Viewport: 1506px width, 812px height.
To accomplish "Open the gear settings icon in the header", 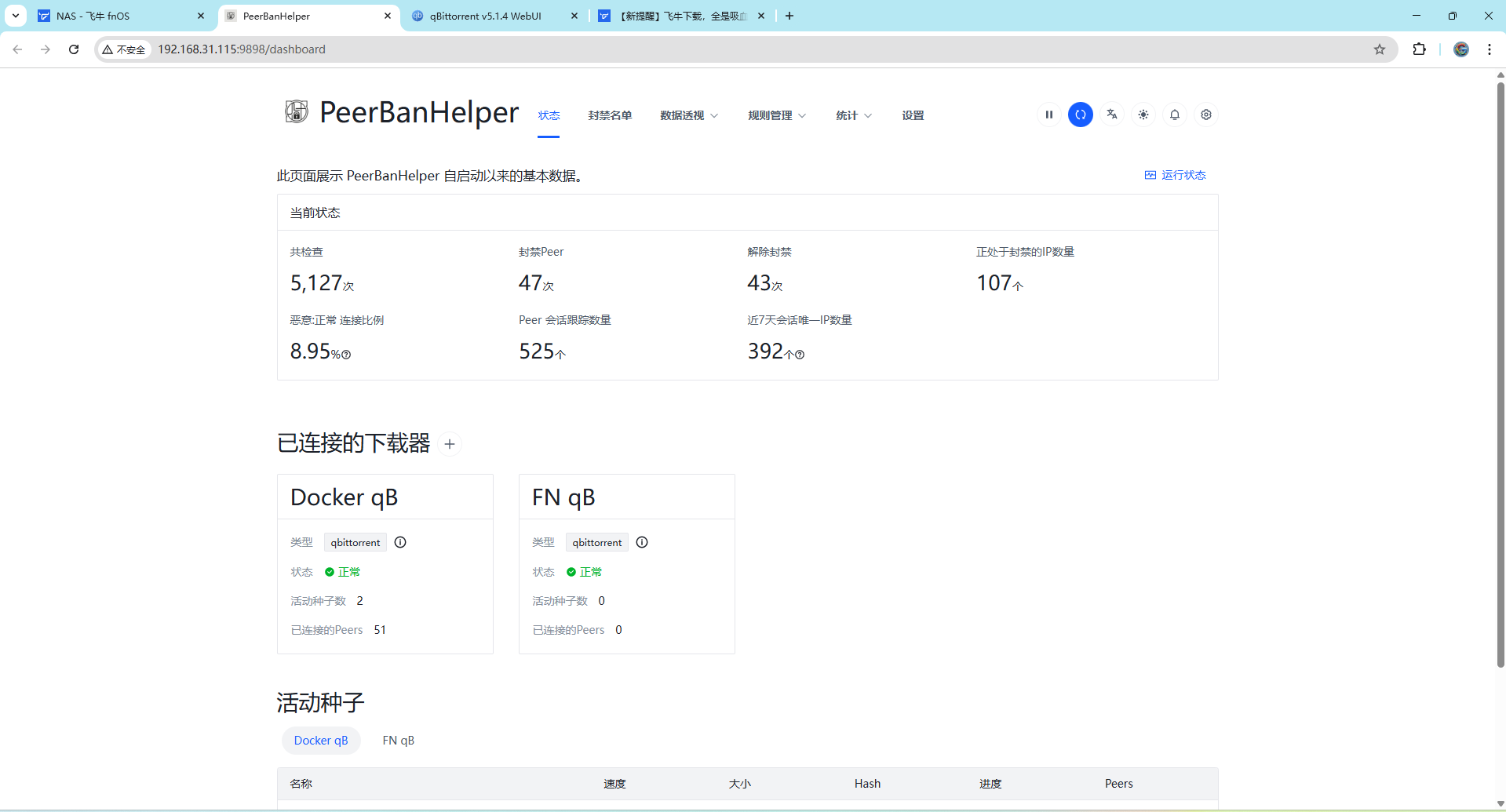I will click(x=1206, y=115).
